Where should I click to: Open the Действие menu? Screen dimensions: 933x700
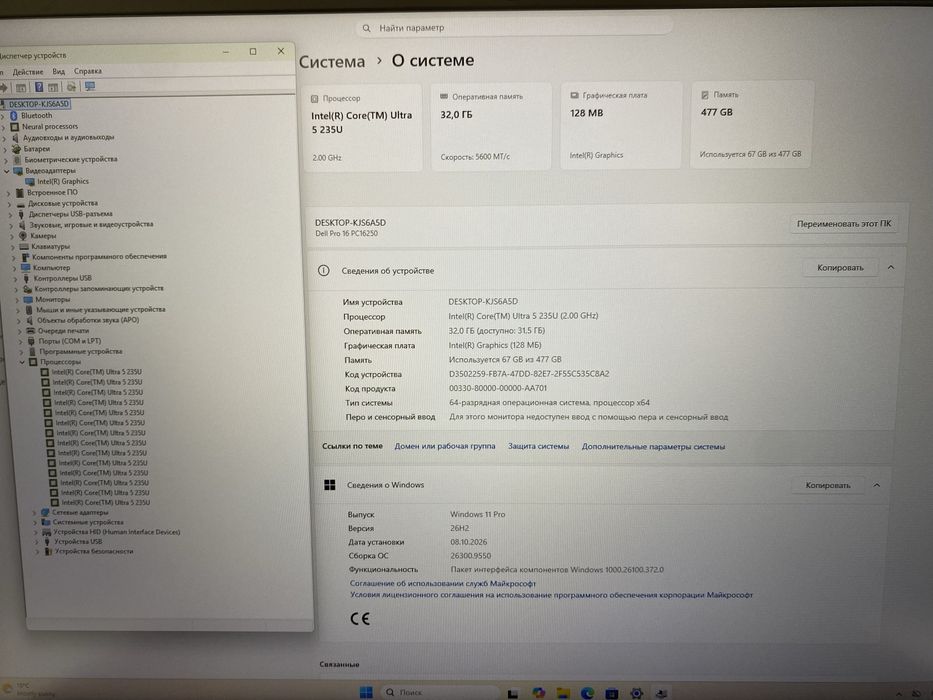pyautogui.click(x=28, y=71)
